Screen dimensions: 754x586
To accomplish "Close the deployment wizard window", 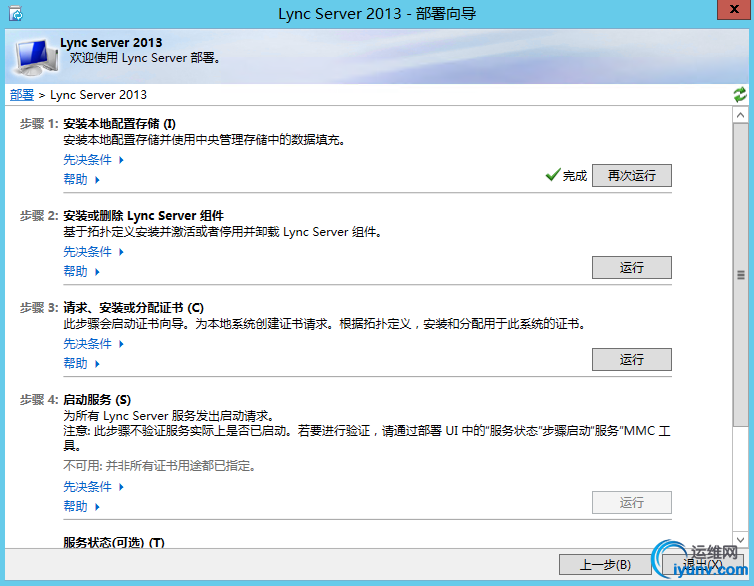I will (733, 10).
